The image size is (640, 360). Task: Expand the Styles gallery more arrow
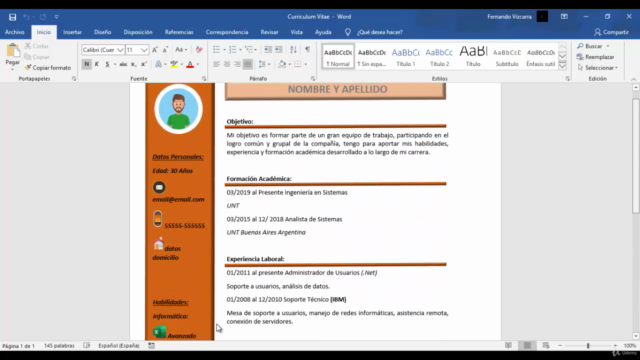point(562,66)
